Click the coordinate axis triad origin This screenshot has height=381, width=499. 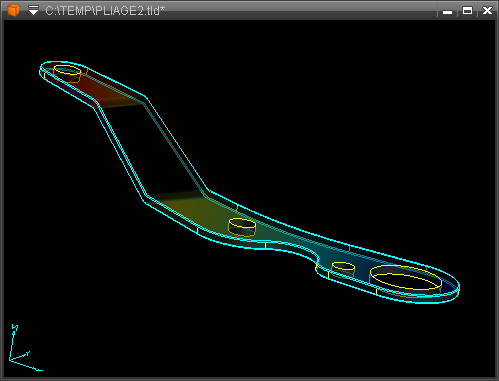(x=10, y=360)
